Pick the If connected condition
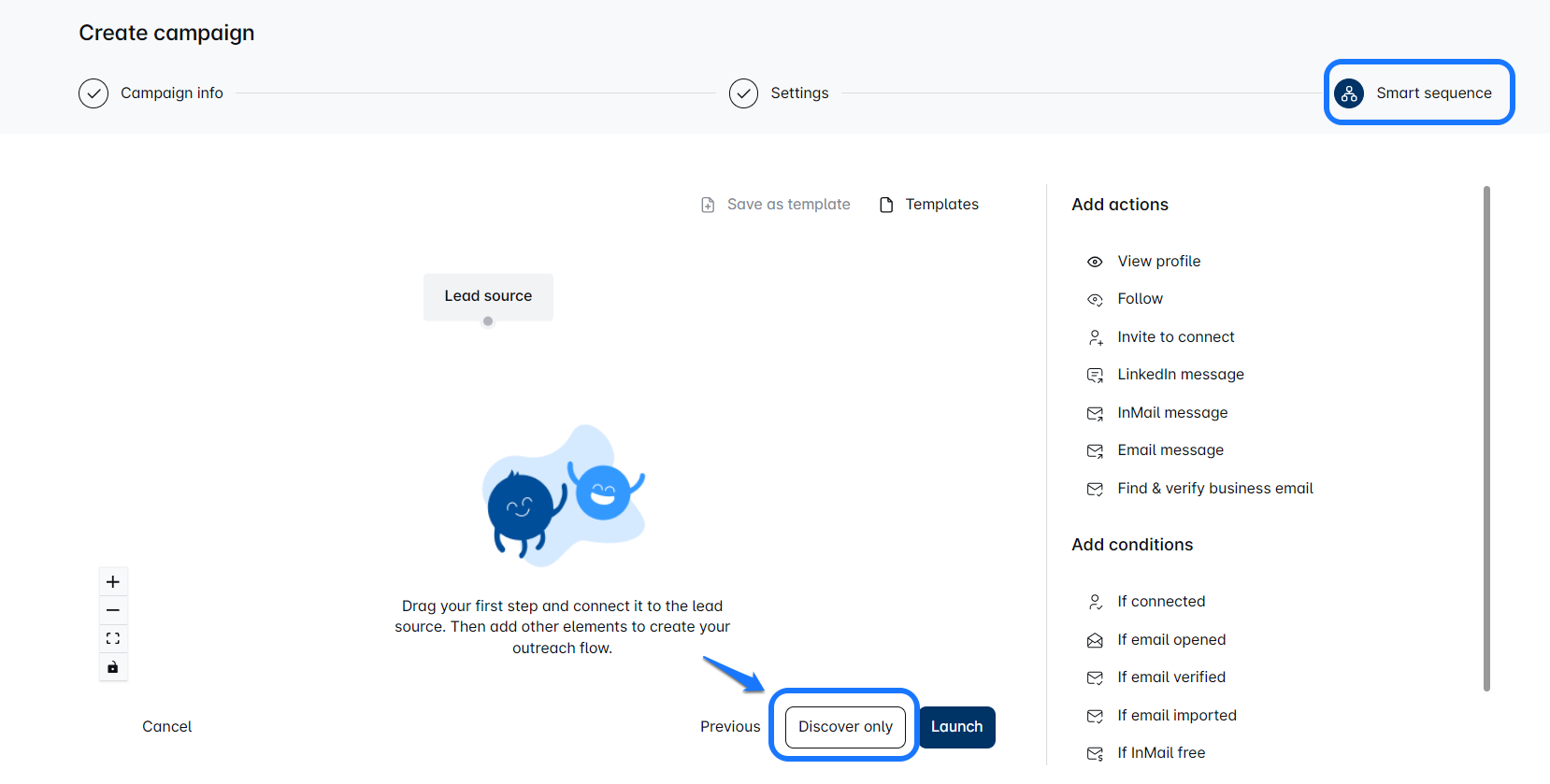1550x784 pixels. tap(1160, 602)
